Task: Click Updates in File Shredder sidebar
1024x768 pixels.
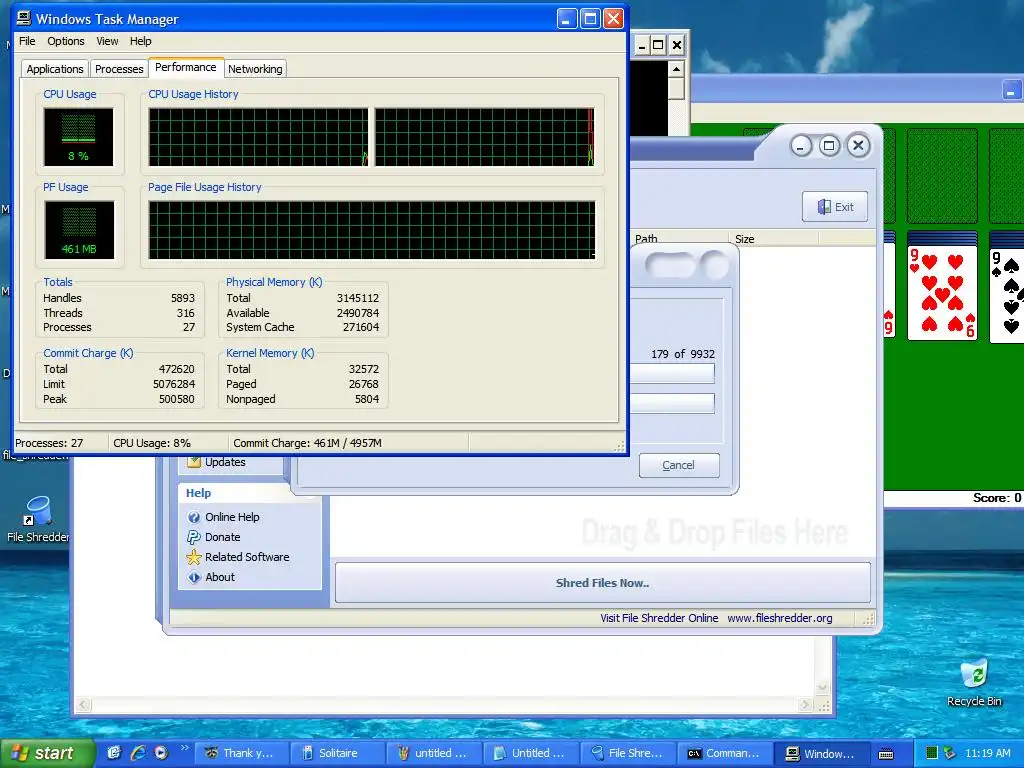Action: [225, 462]
